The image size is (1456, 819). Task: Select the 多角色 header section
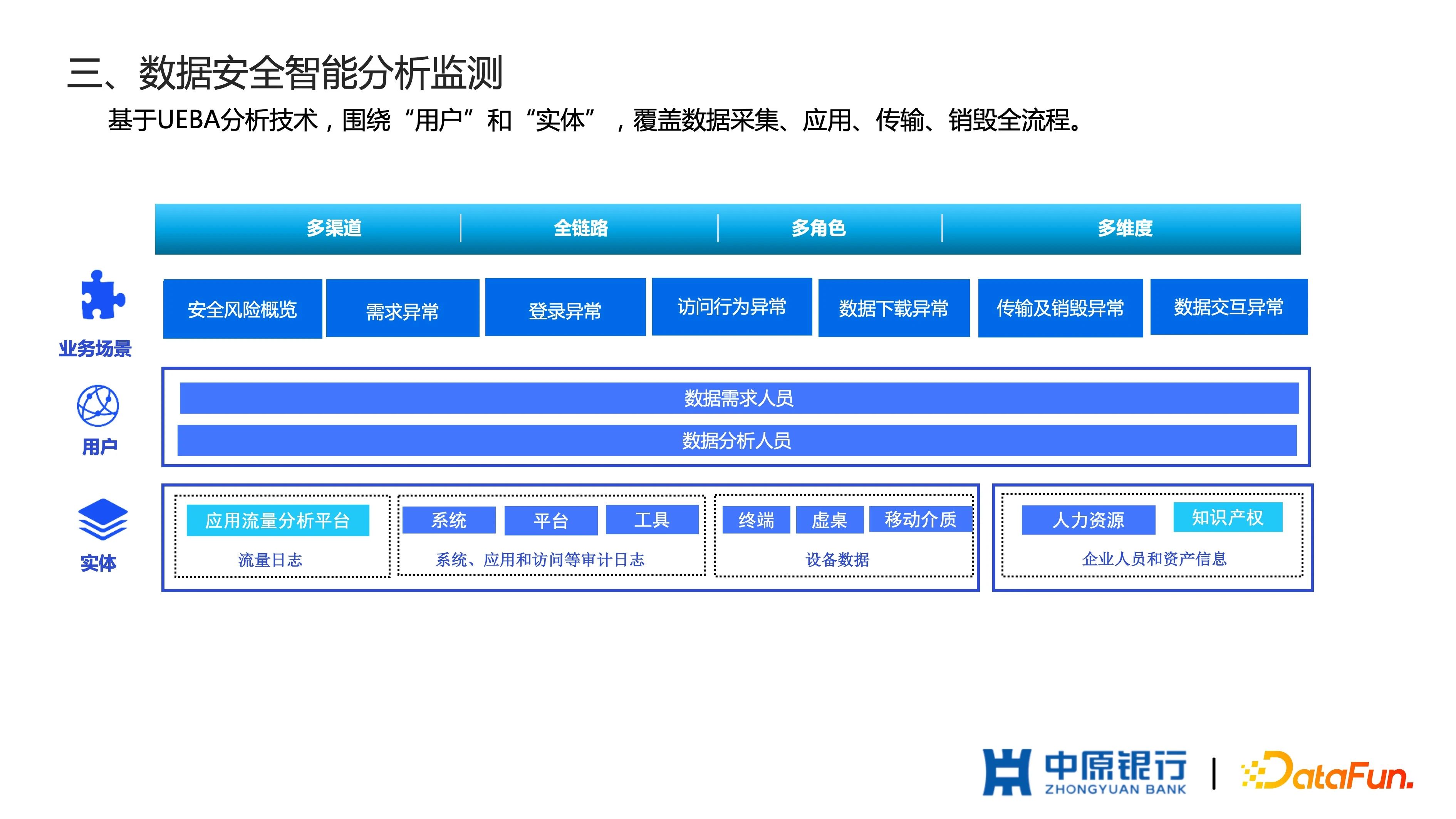pyautogui.click(x=819, y=228)
